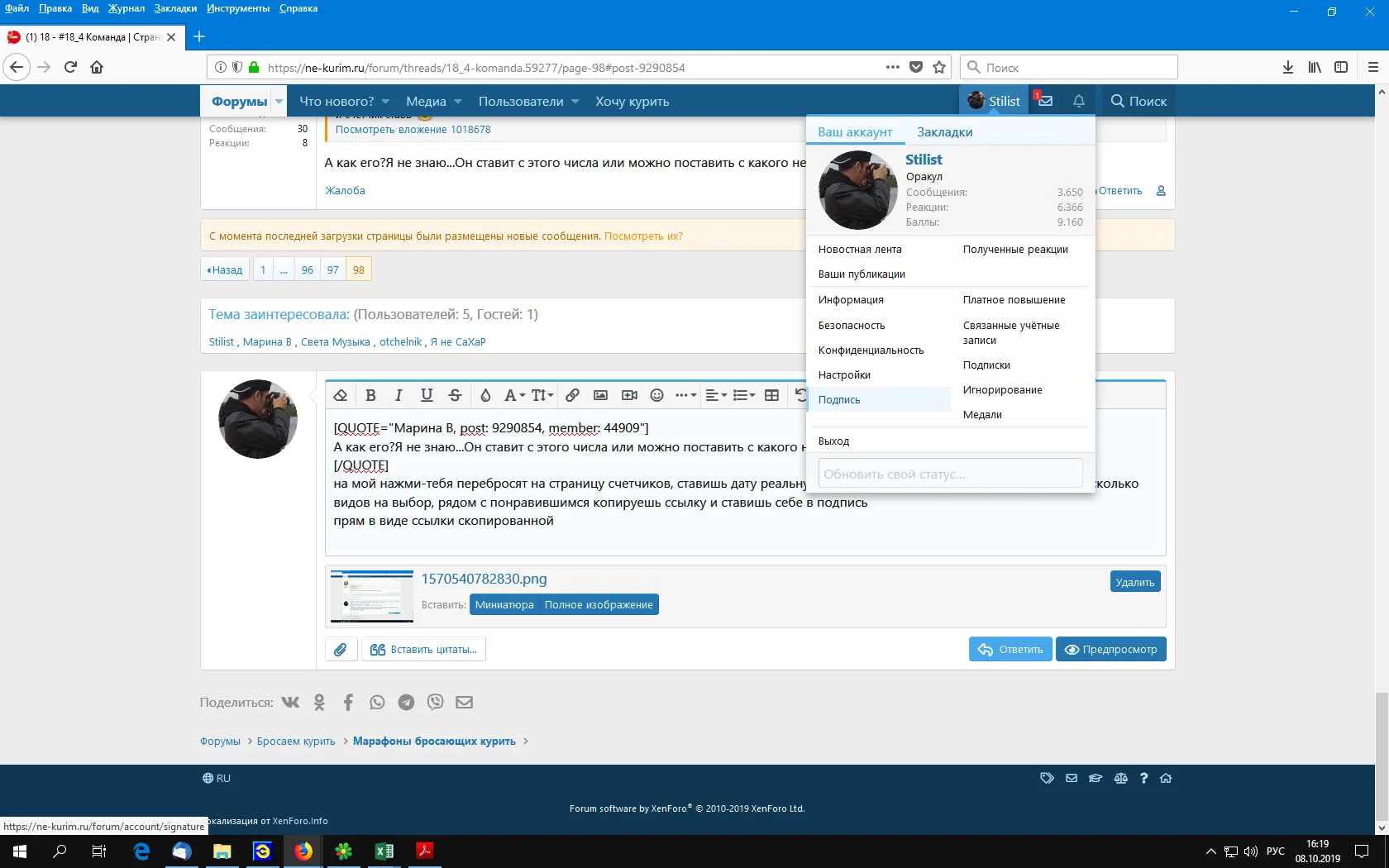The image size is (1389, 868).
Task: Click the status update input field
Action: point(950,475)
